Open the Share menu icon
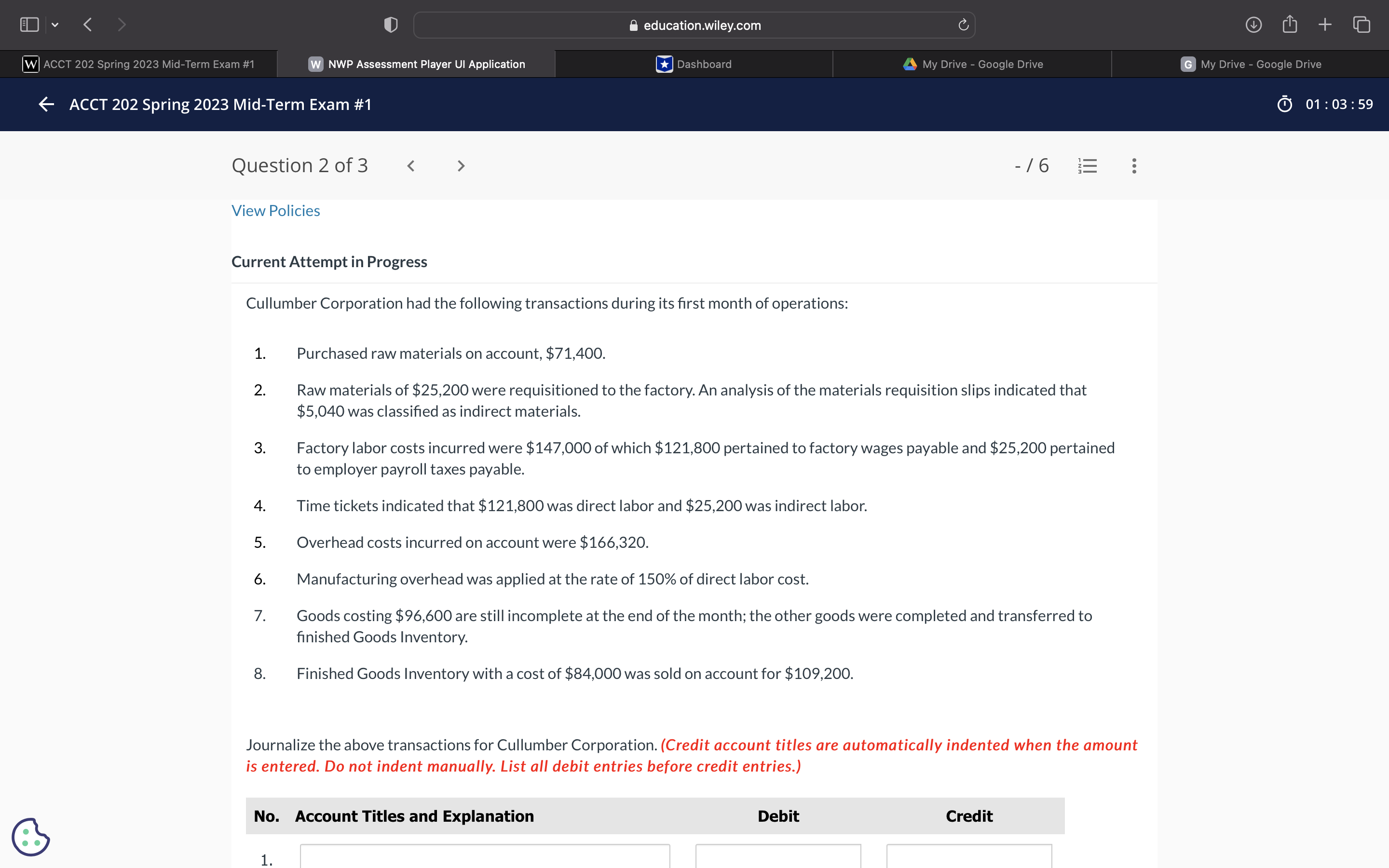Screen dimensions: 1389x868 (1290, 25)
